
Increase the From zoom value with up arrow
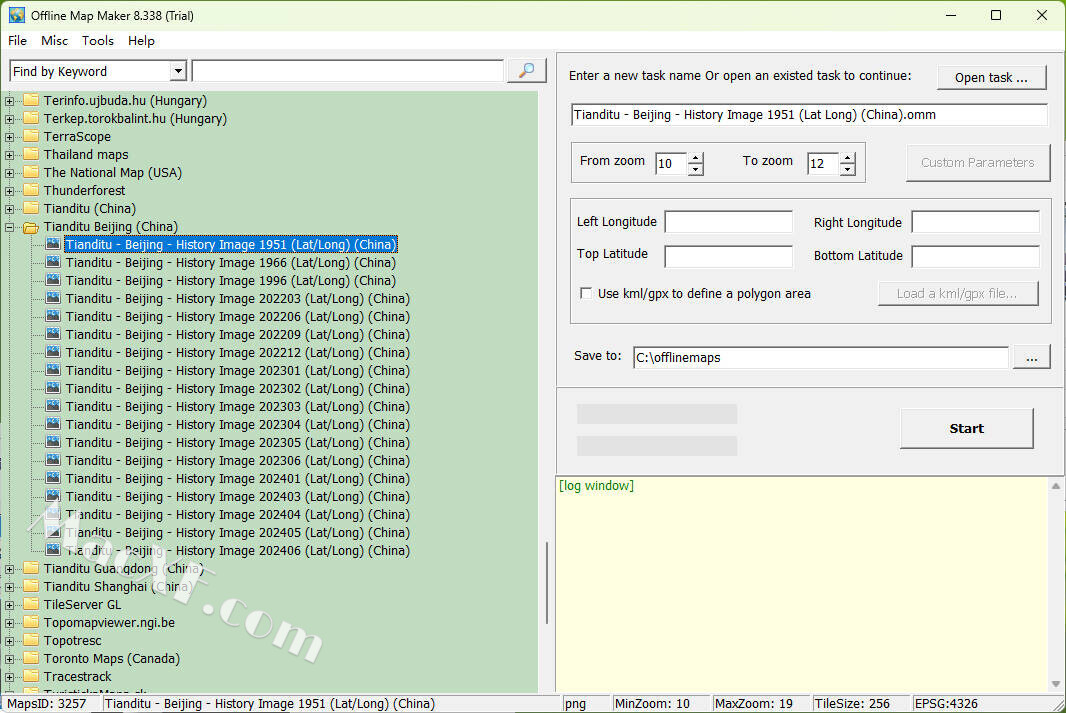point(695,158)
